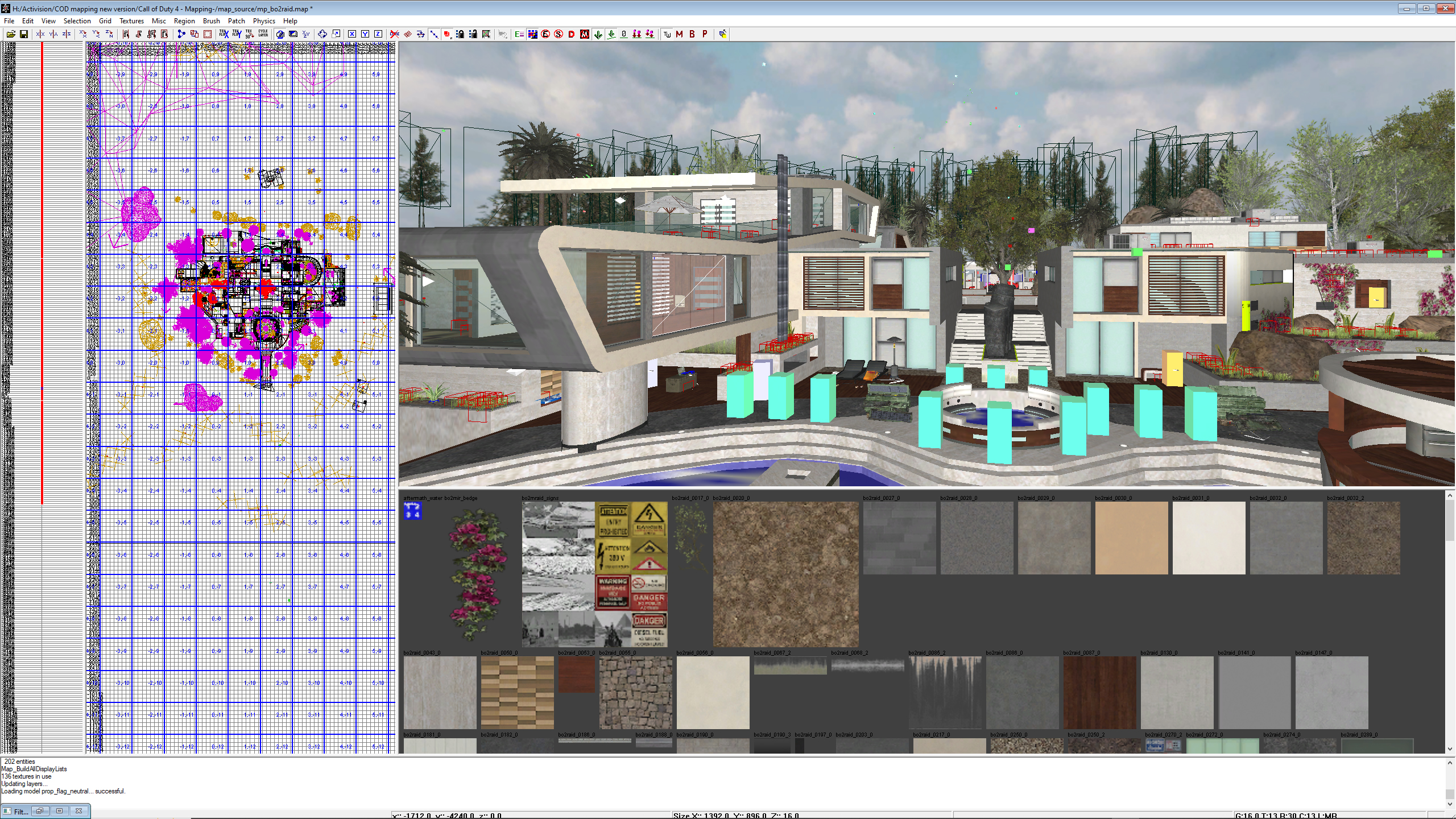Click the dark red M toolbar icon
The width and height of the screenshot is (1456, 819).
tap(679, 34)
